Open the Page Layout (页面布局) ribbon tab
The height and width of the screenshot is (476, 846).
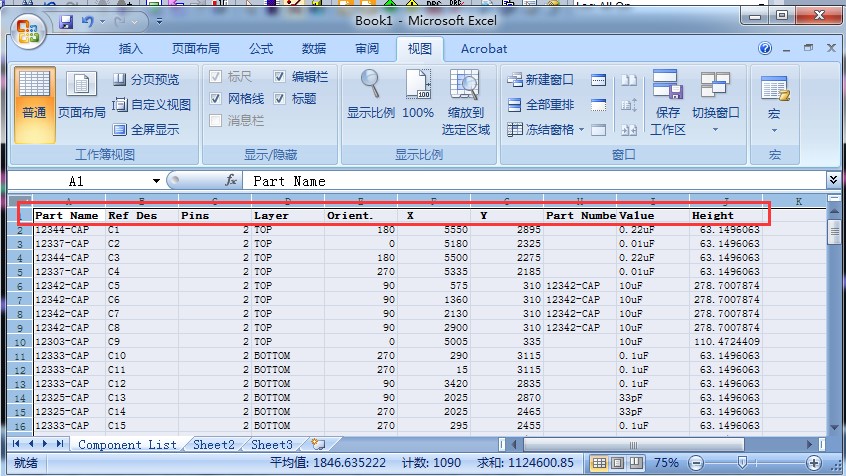point(195,49)
